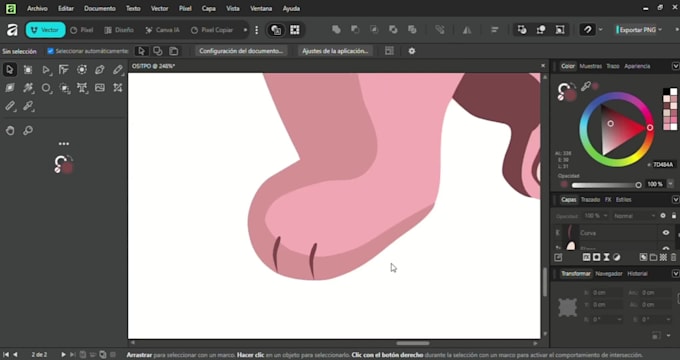Screen dimensions: 680x360
Task: Click Configuración del documento button
Action: 241,51
